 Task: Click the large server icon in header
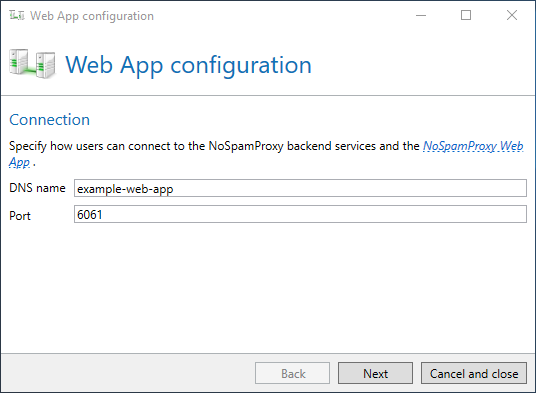(32, 64)
